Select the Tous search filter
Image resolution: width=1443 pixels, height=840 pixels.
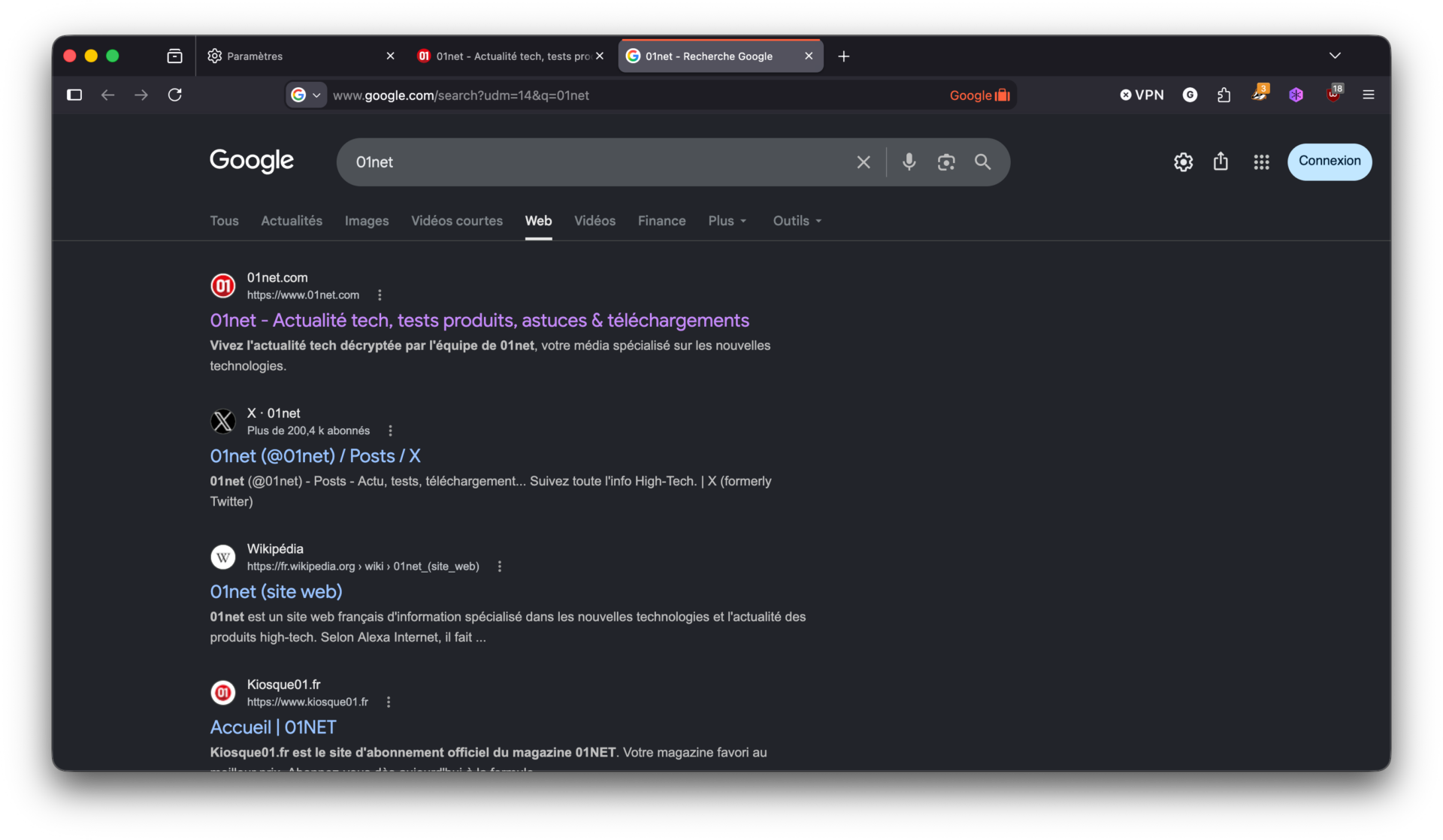[x=224, y=221]
